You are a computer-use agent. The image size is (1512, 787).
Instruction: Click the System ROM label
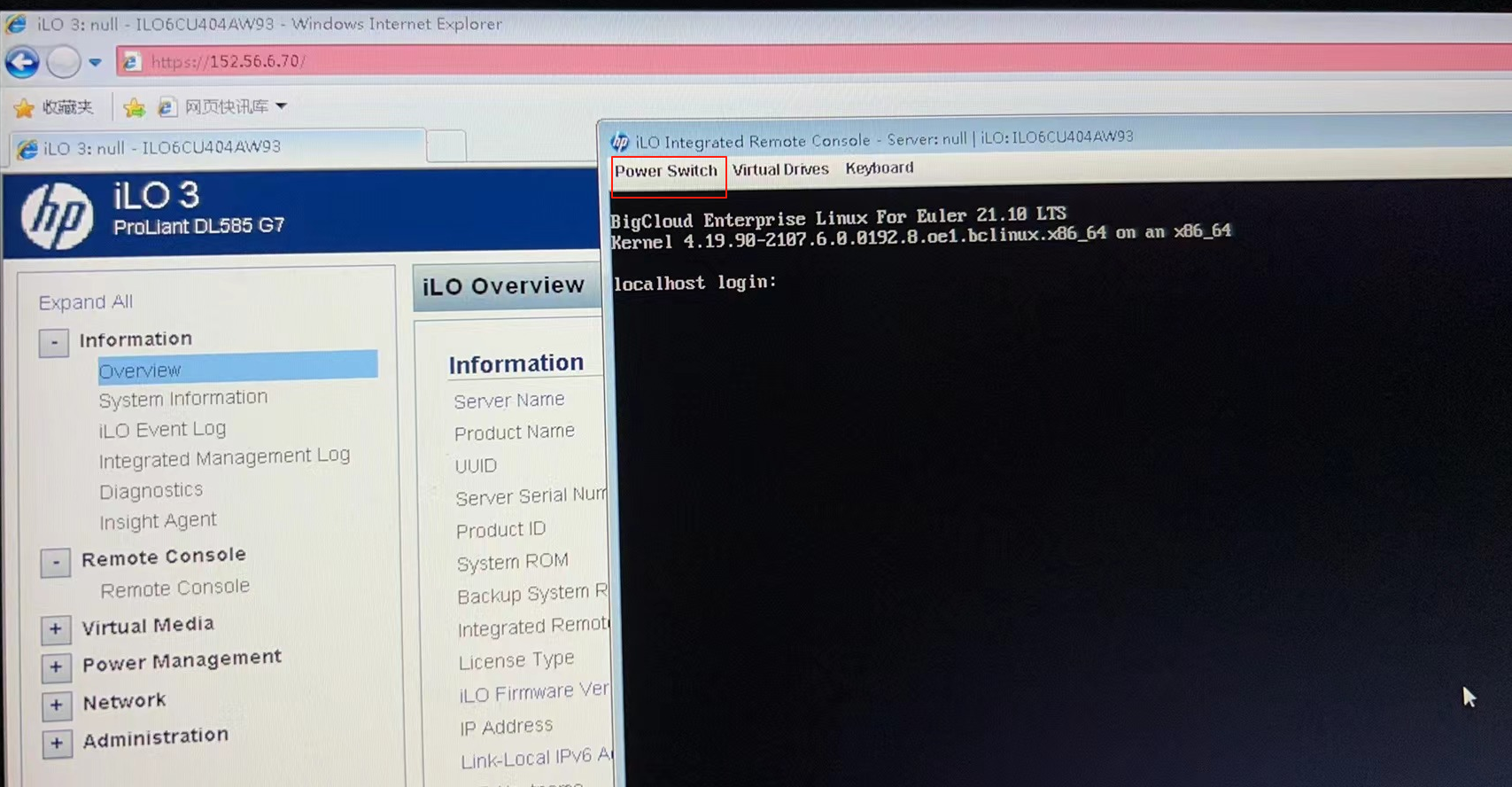click(x=512, y=562)
